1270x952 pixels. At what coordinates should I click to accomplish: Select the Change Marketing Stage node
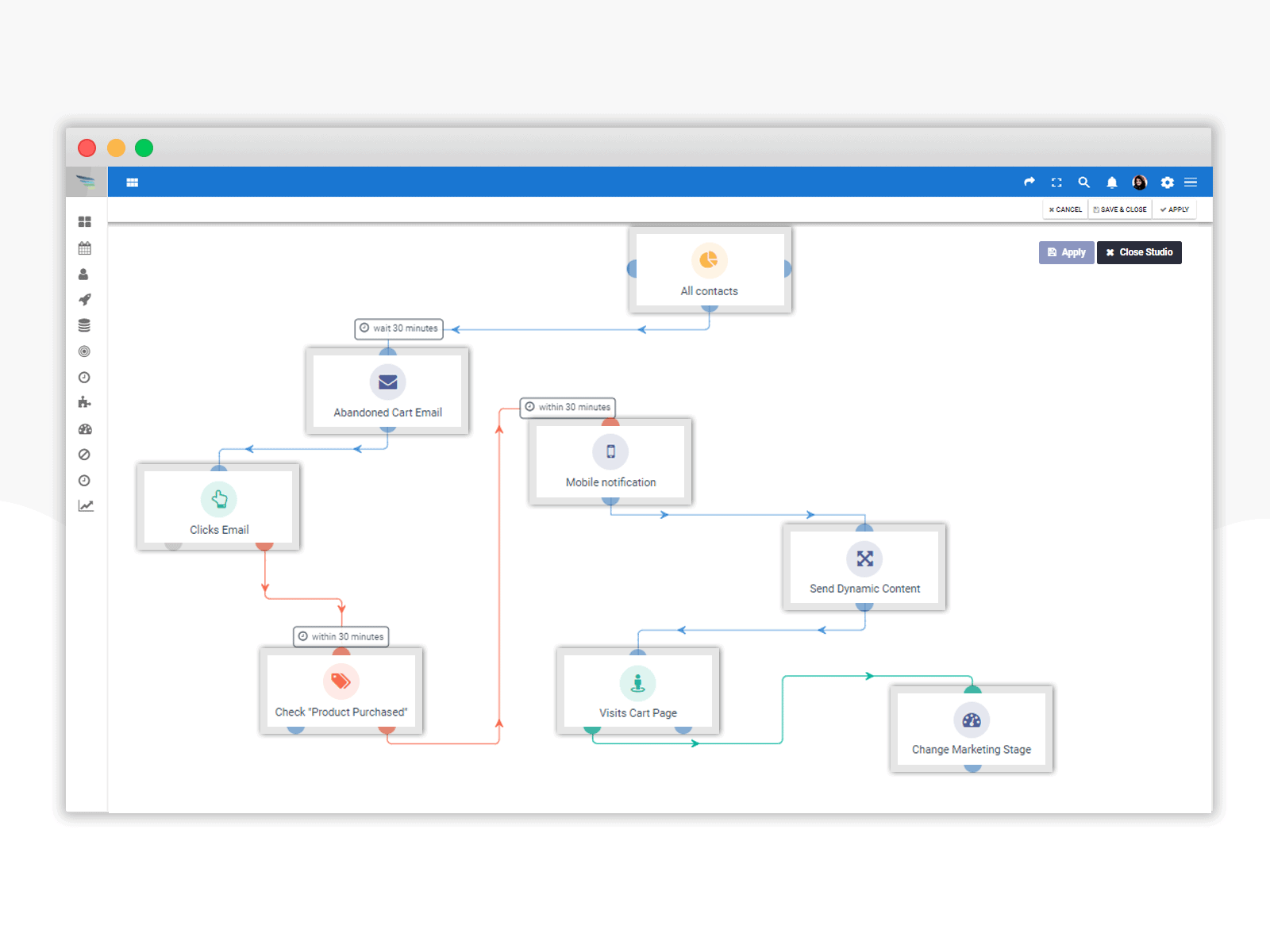pyautogui.click(x=972, y=729)
